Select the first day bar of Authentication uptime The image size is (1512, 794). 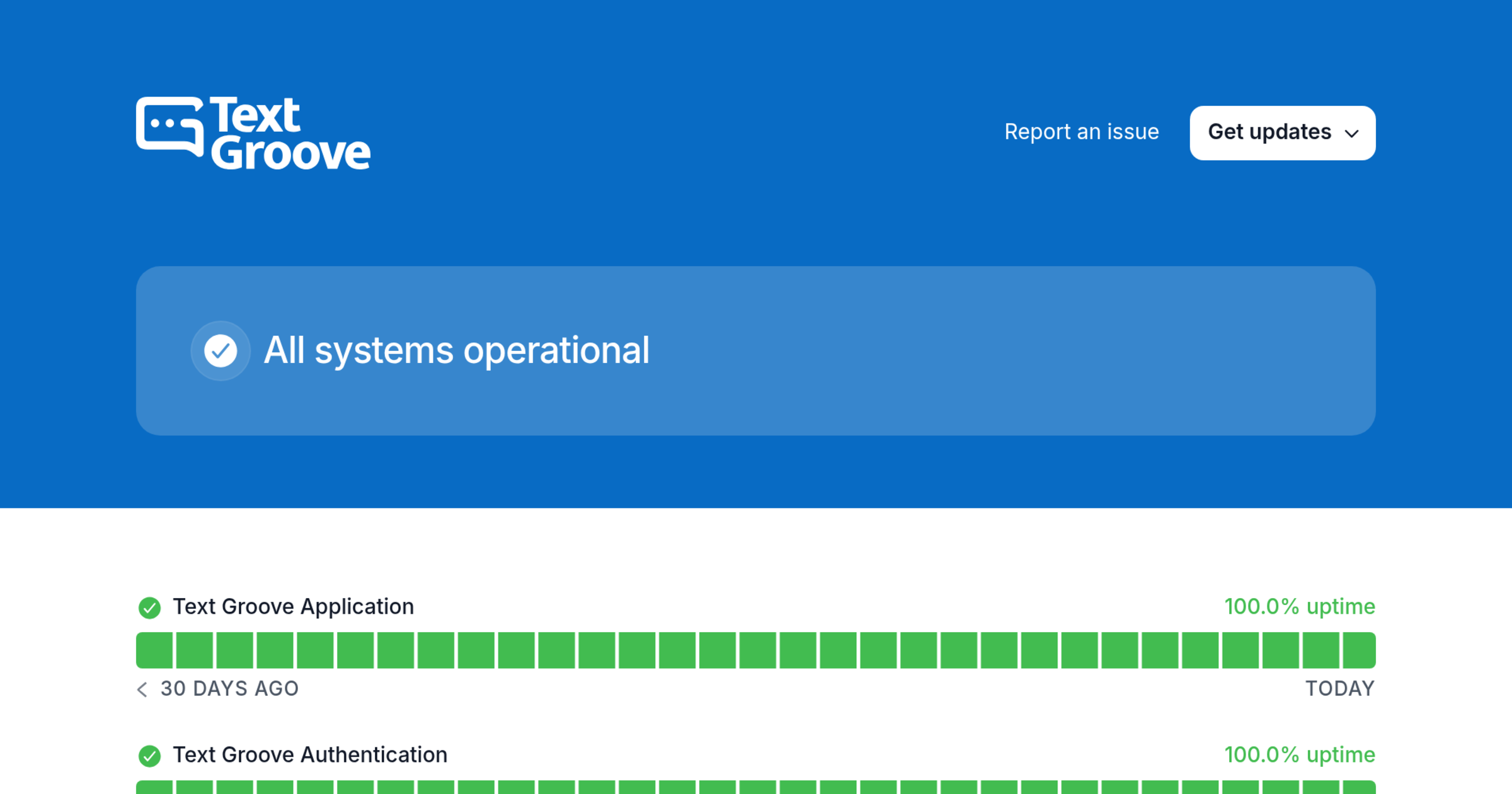coord(154,788)
